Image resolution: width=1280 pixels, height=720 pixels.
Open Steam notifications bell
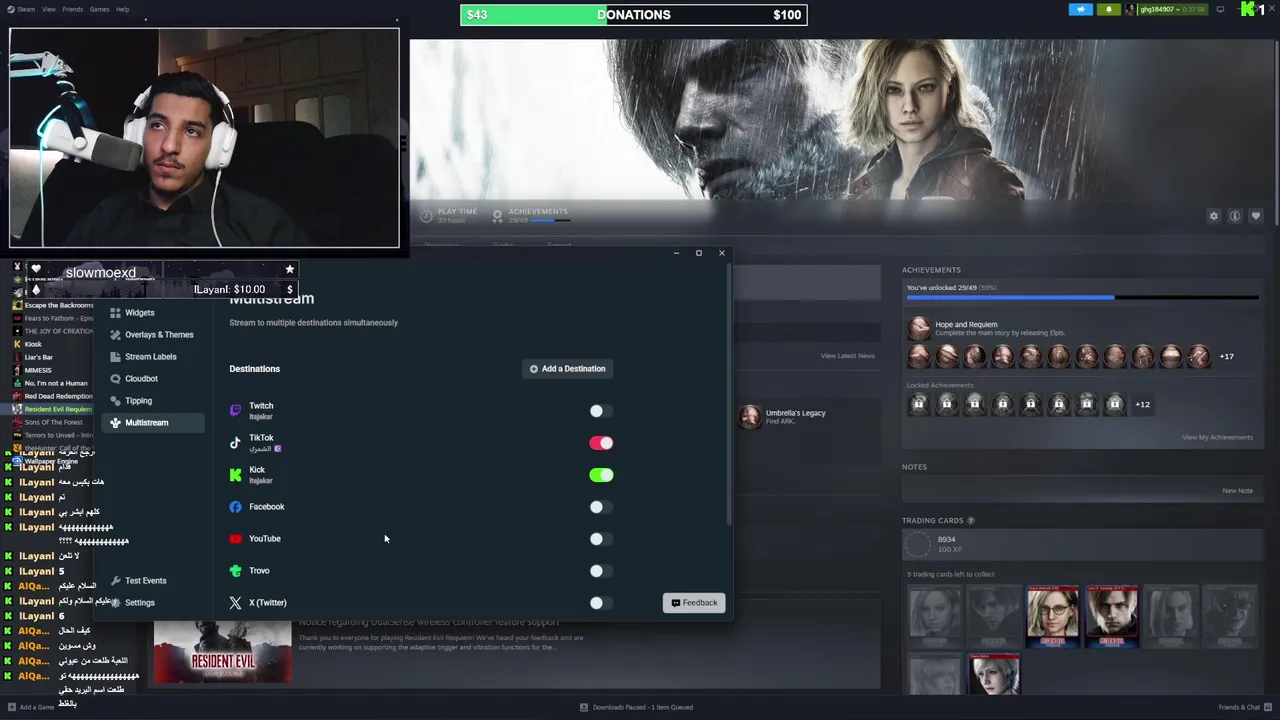pos(1108,9)
